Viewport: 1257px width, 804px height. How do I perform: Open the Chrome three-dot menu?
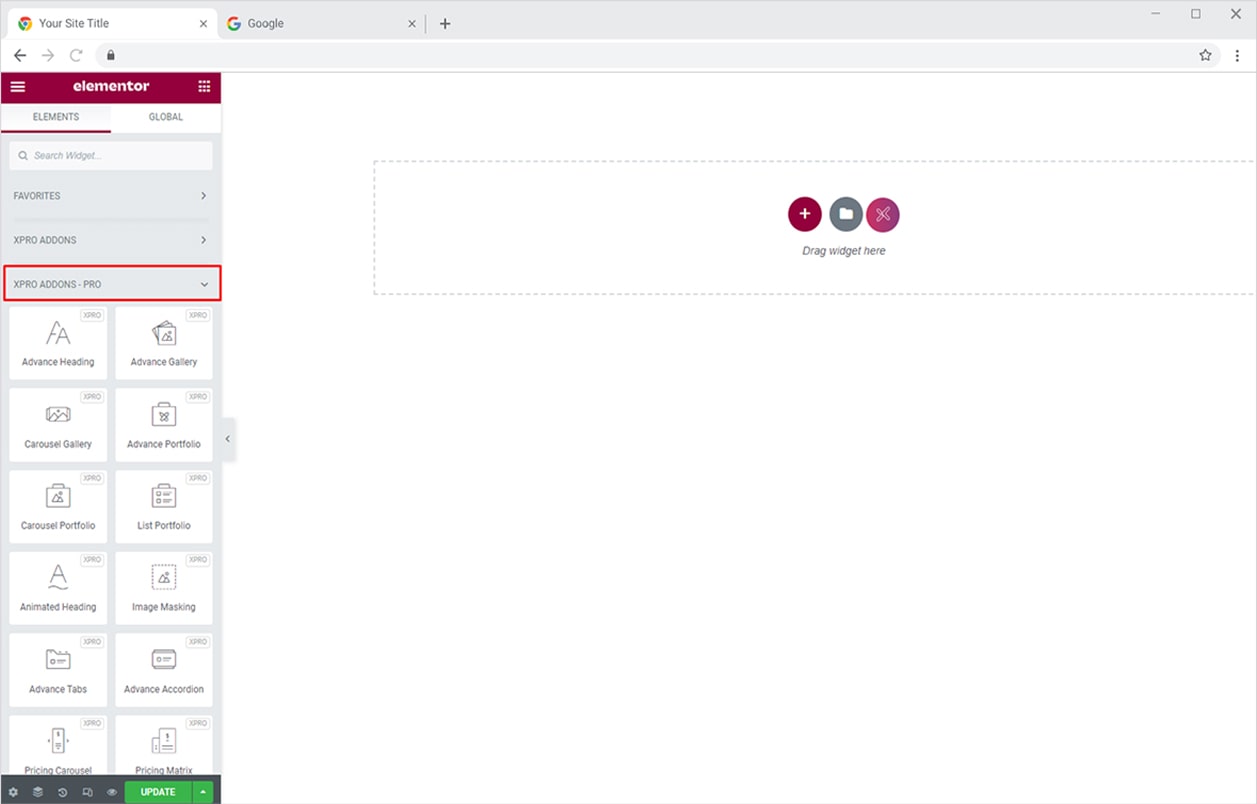click(1237, 55)
